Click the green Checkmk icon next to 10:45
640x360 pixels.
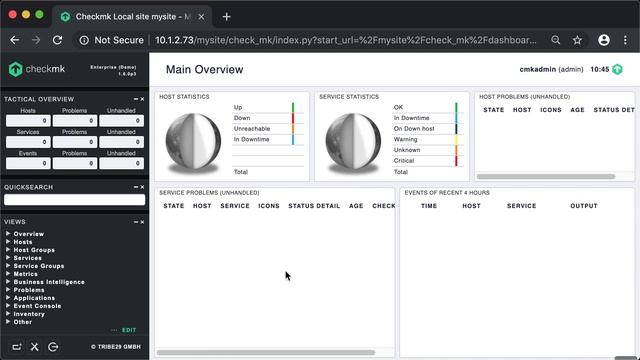617,69
